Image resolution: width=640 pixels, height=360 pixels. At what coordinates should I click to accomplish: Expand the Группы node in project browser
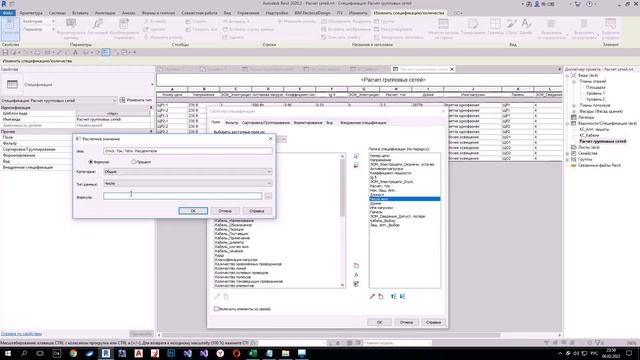(567, 159)
